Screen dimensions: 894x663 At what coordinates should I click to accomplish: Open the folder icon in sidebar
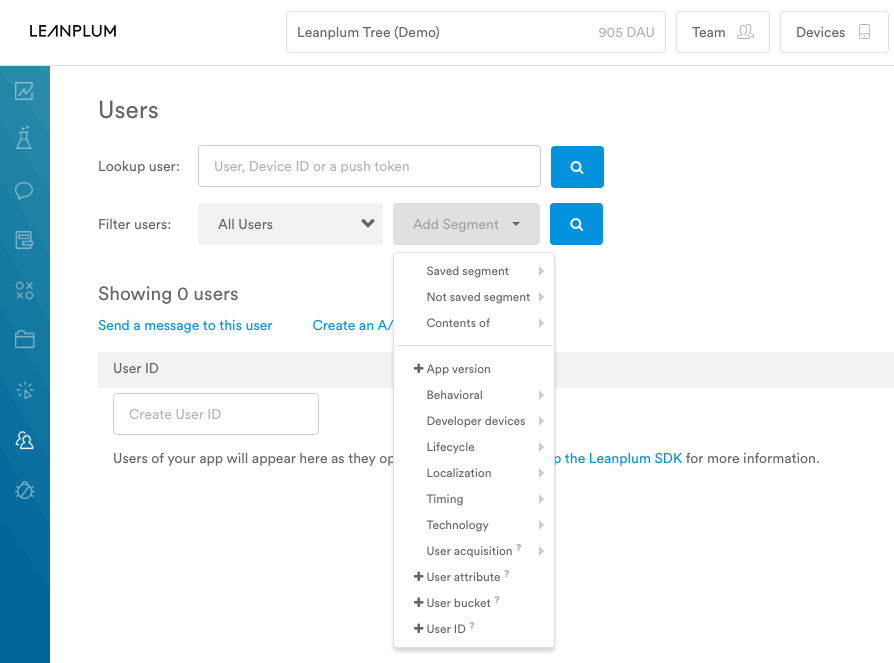tap(24, 340)
